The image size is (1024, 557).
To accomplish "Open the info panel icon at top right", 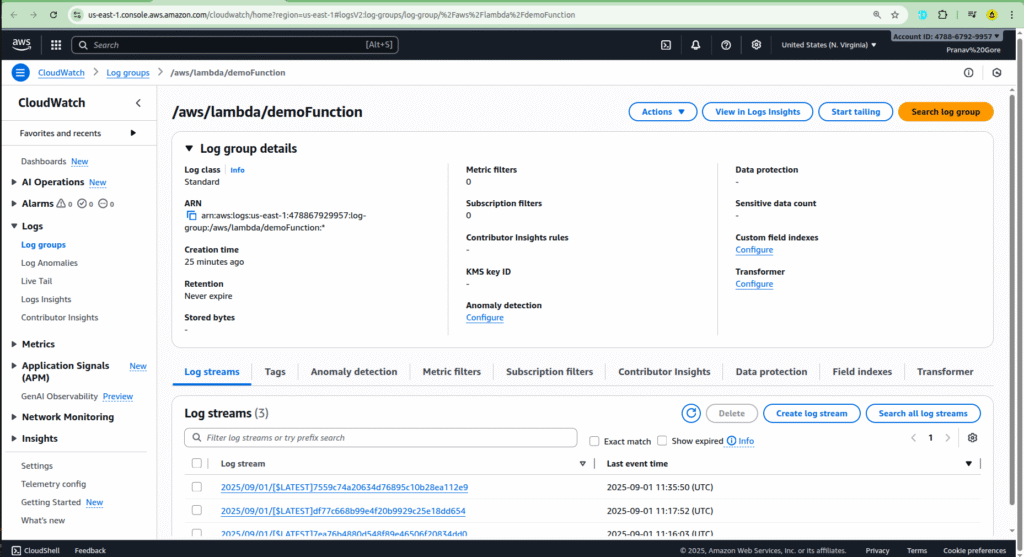I will click(x=968, y=72).
